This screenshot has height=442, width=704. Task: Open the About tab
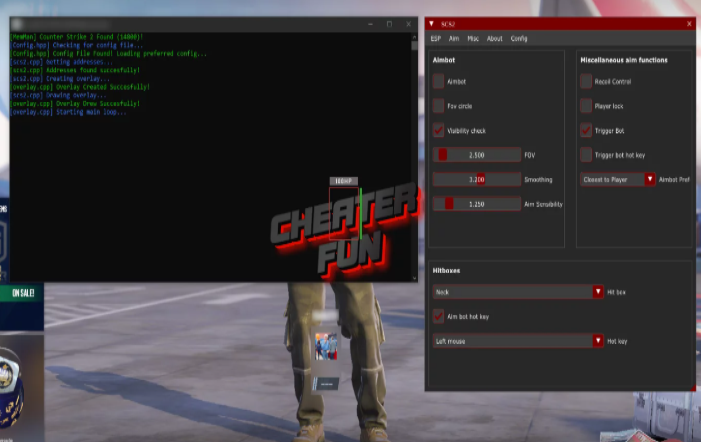pos(494,39)
